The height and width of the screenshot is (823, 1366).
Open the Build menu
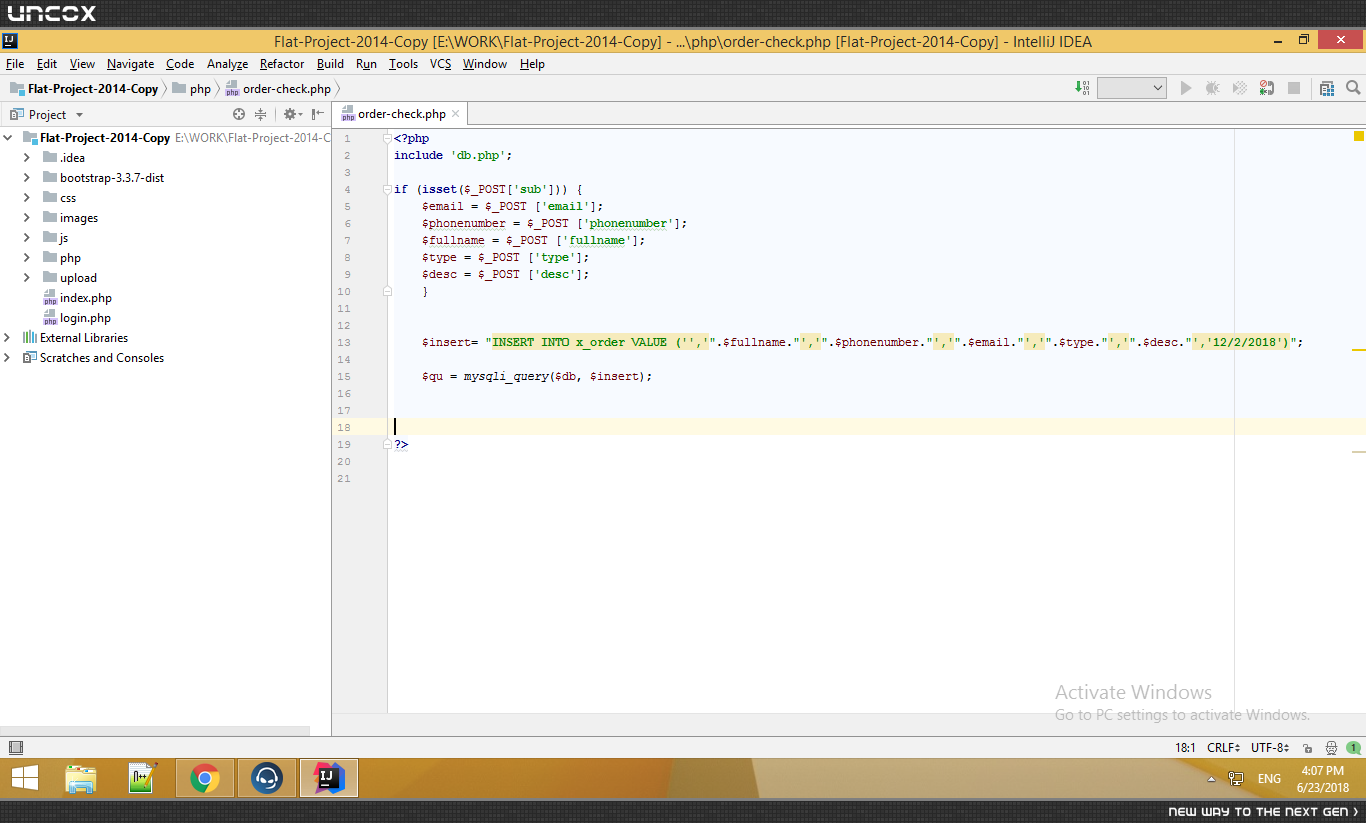coord(330,64)
